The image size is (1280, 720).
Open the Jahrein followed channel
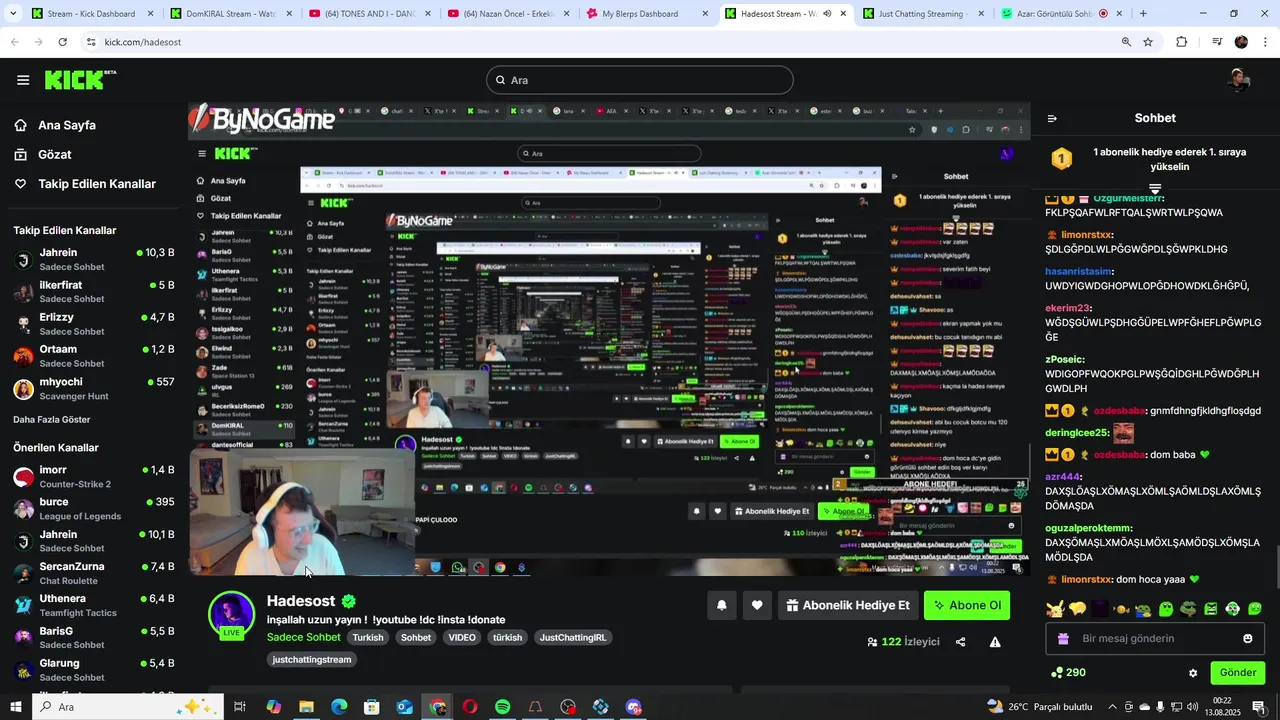tap(94, 259)
